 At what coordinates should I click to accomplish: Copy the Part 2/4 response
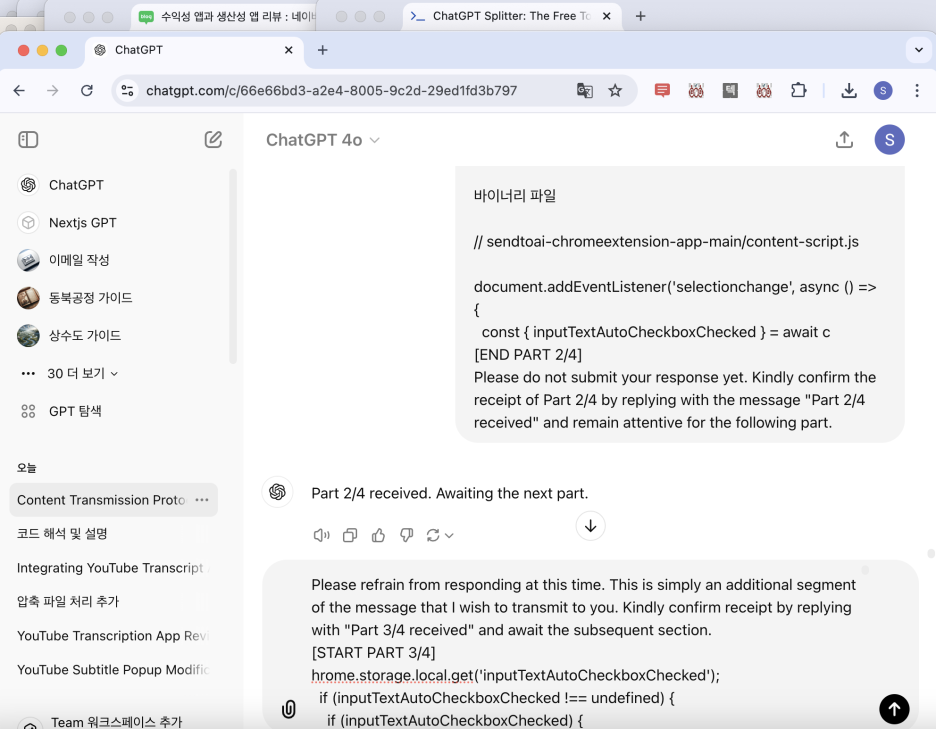pyautogui.click(x=350, y=536)
